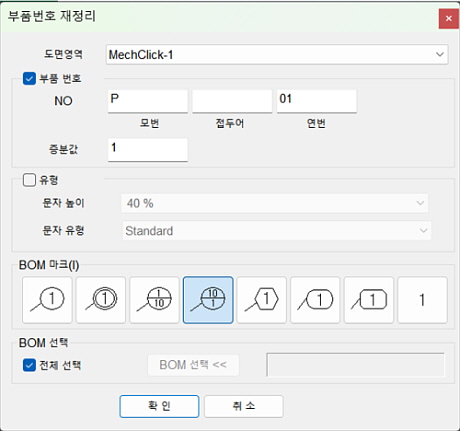Enable the 유형 checkbox
The width and height of the screenshot is (460, 431).
(29, 180)
